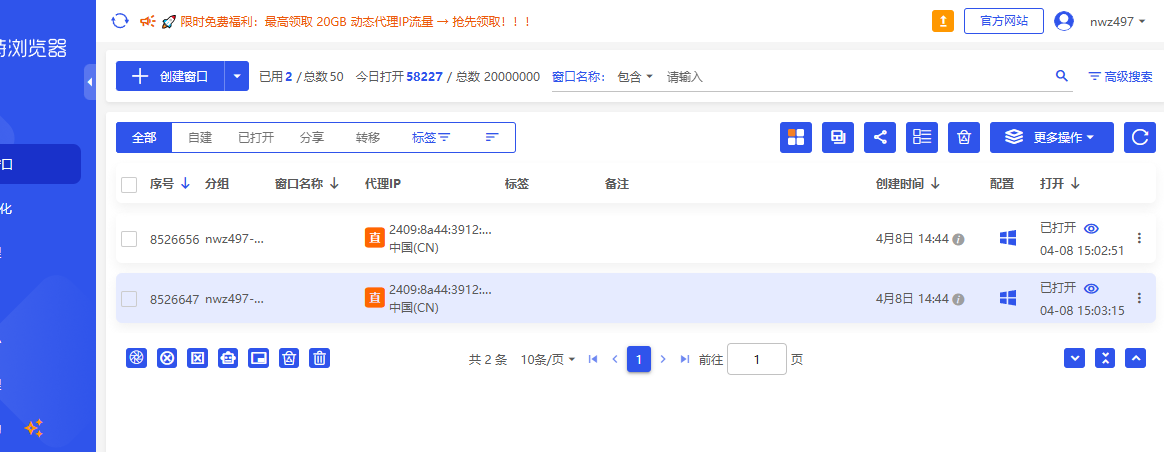Click the 创建窗口 button

pyautogui.click(x=170, y=76)
